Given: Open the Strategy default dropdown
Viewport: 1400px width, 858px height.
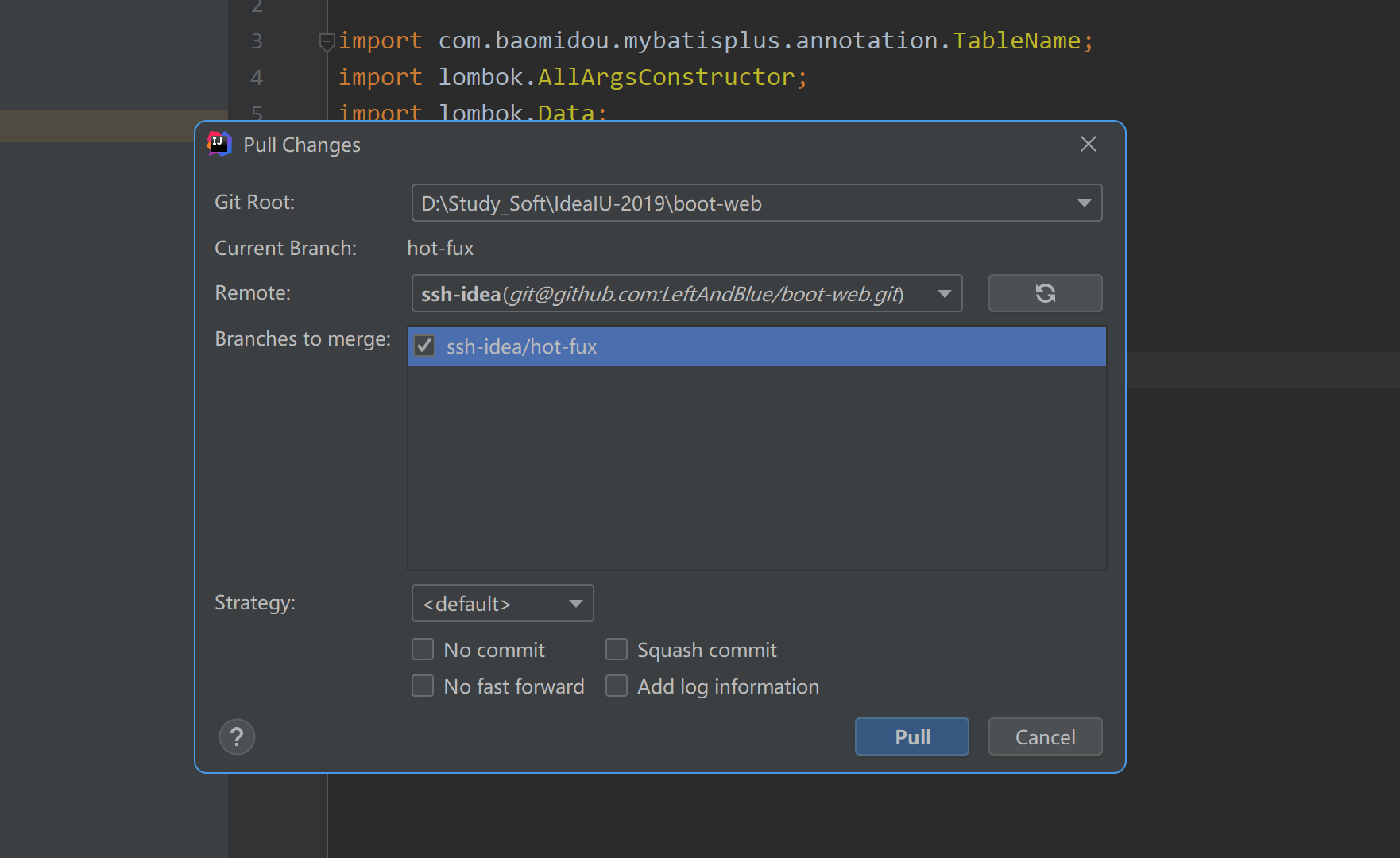Looking at the screenshot, I should 502,603.
